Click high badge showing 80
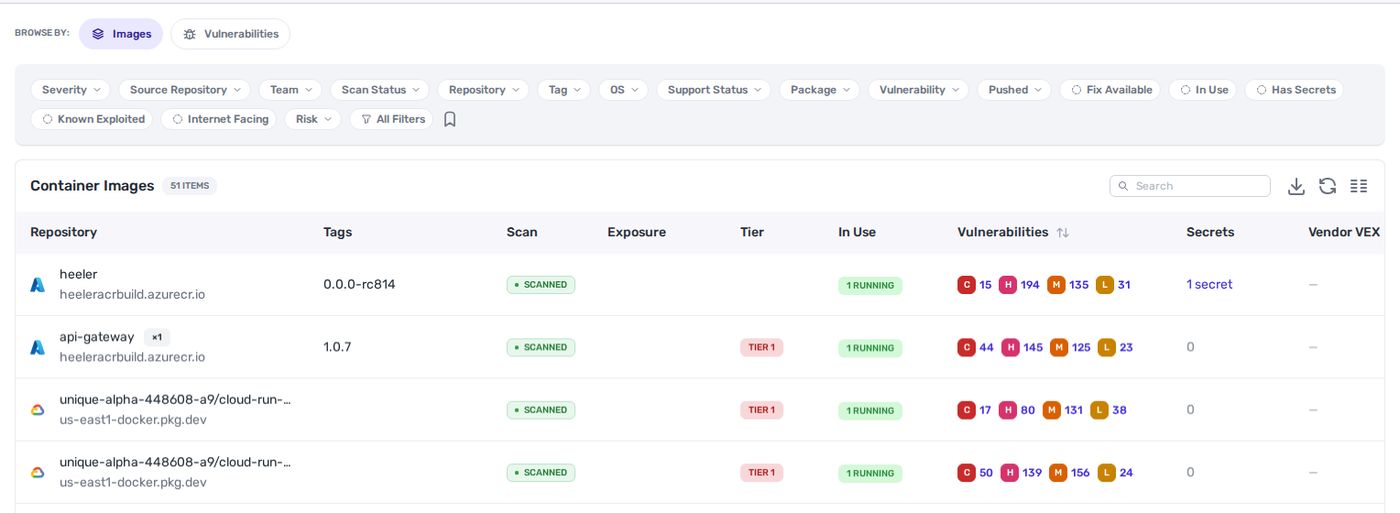1400x513 pixels. point(1008,410)
